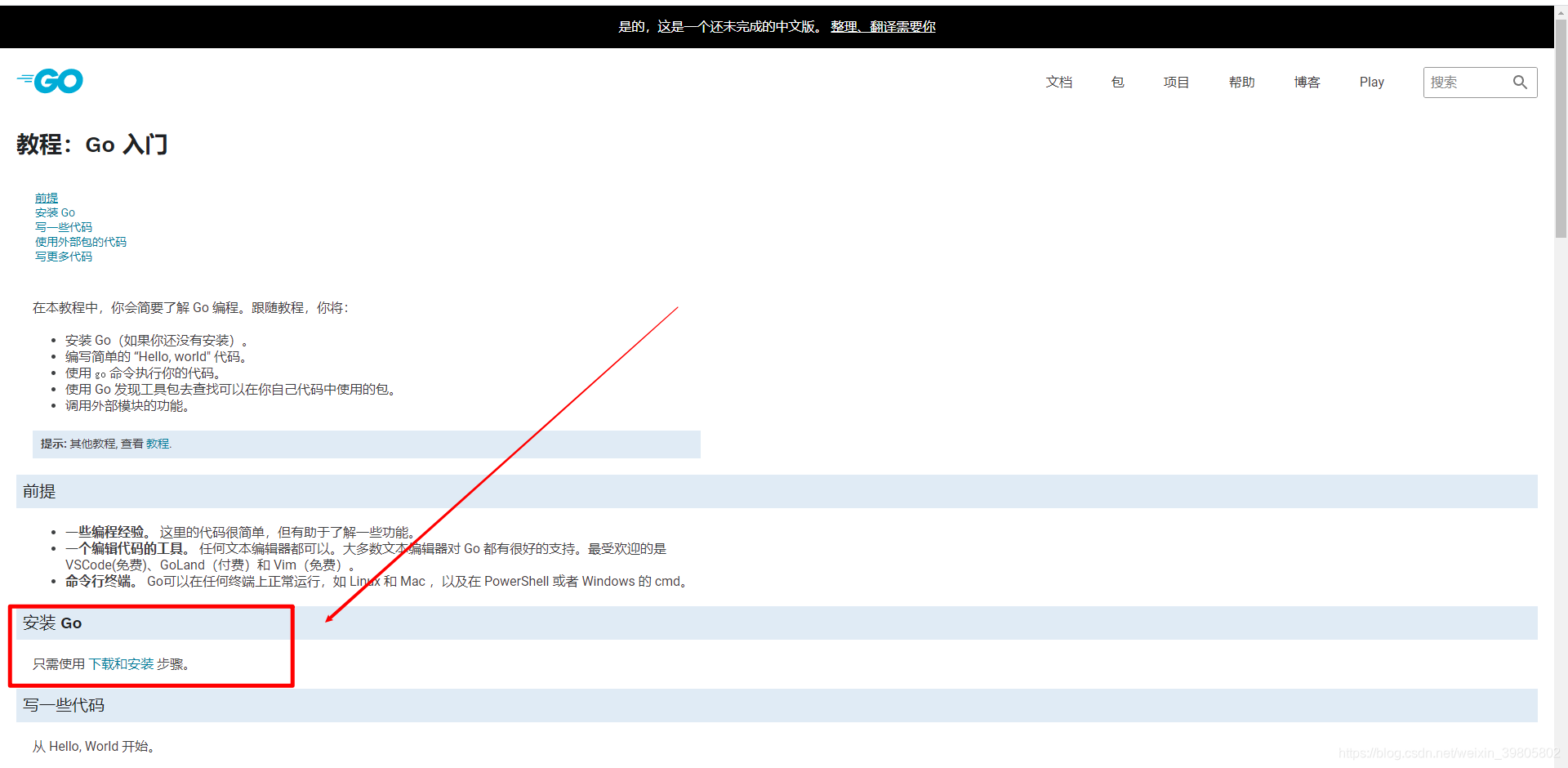Click the 前提 section heading
This screenshot has width=1568, height=768.
pos(39,492)
